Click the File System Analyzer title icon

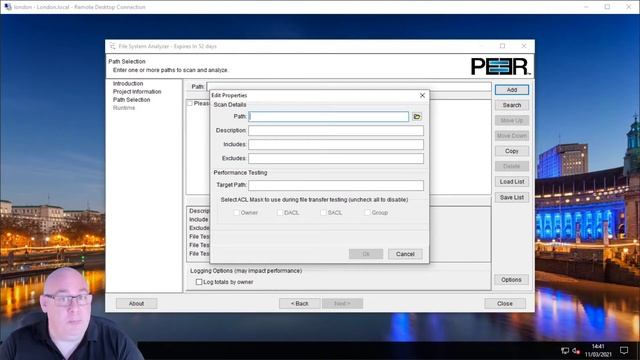pos(112,46)
